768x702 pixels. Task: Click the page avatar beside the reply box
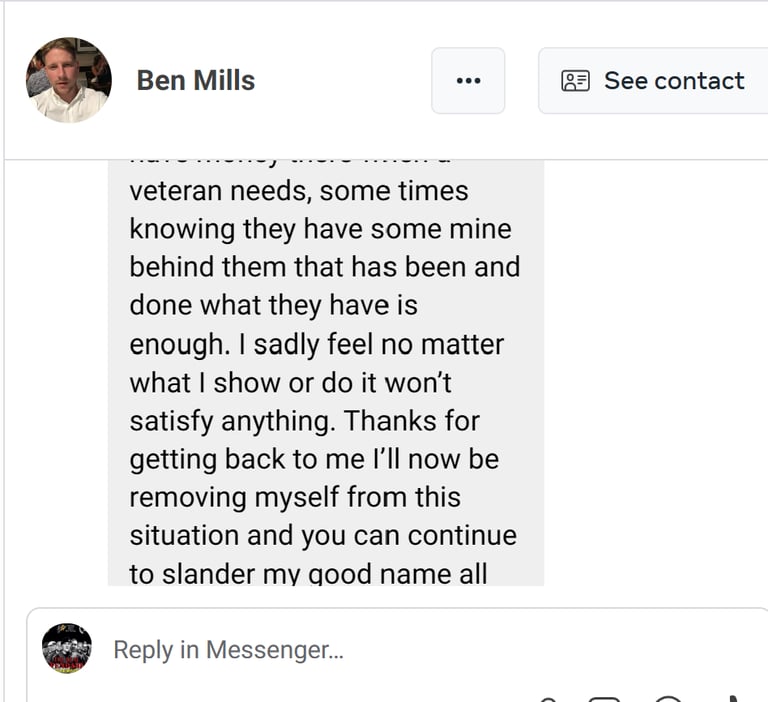(67, 648)
